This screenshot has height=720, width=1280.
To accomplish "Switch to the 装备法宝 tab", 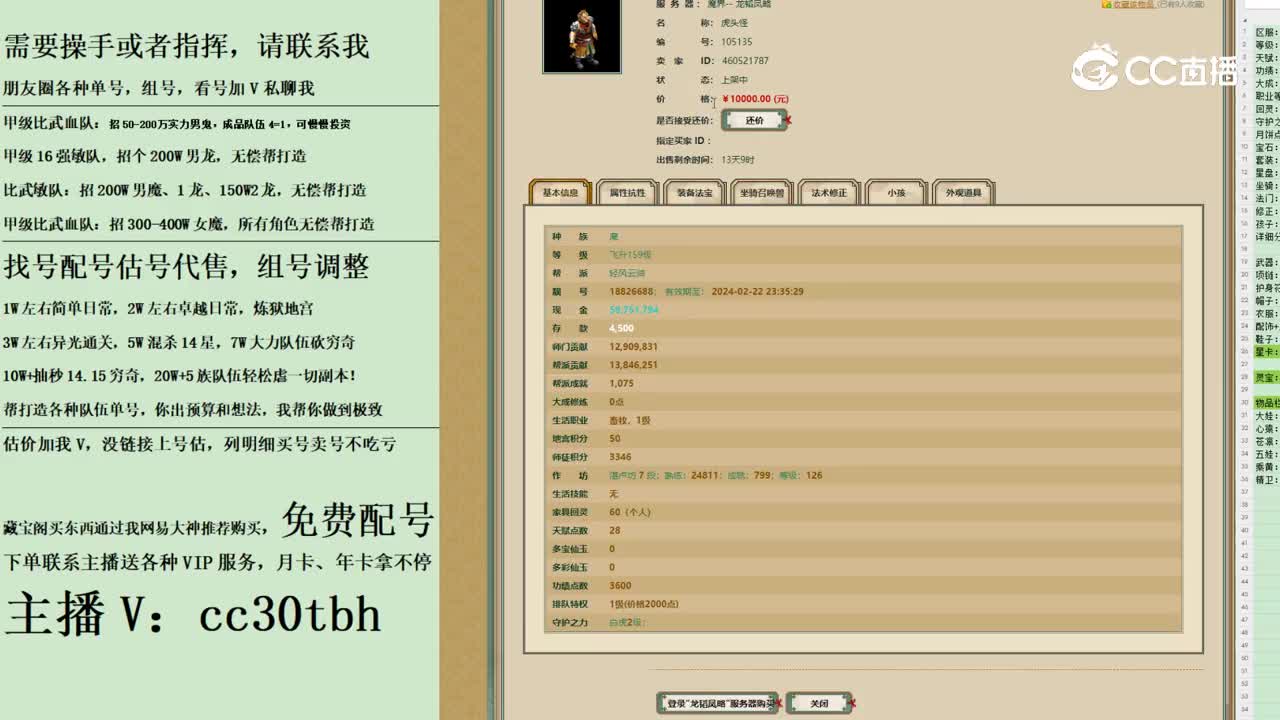I will (694, 192).
